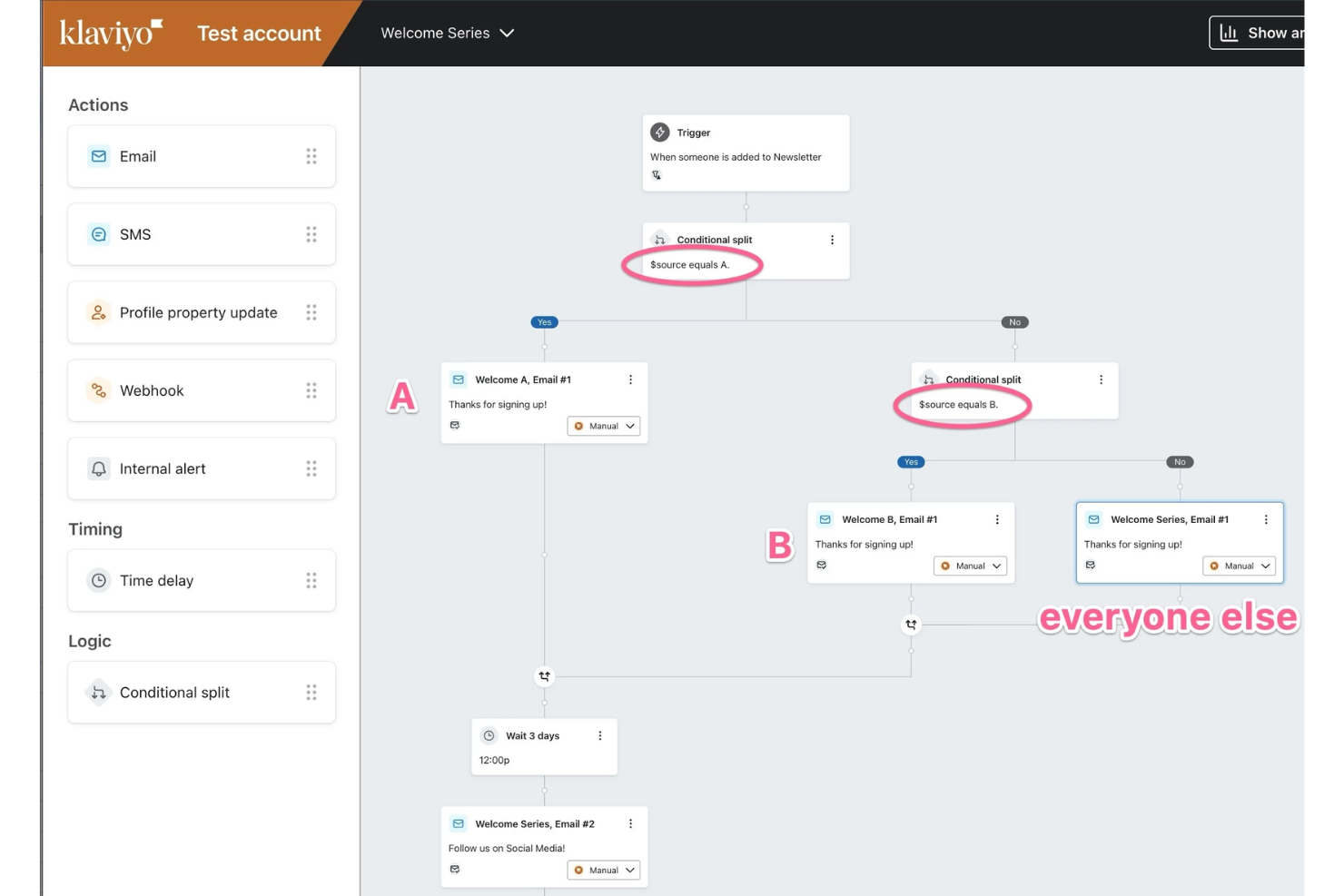
Task: Click the No badge on the source equals B split
Action: [x=1180, y=461]
